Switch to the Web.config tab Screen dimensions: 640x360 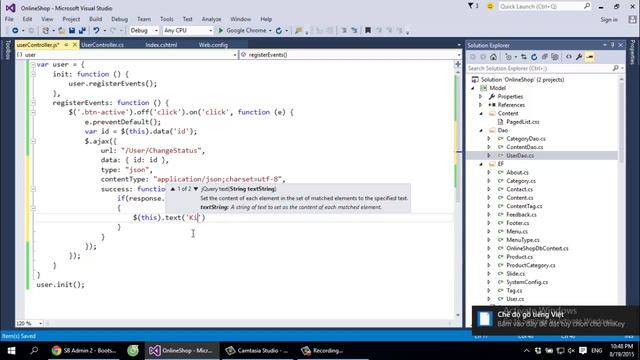click(x=213, y=45)
